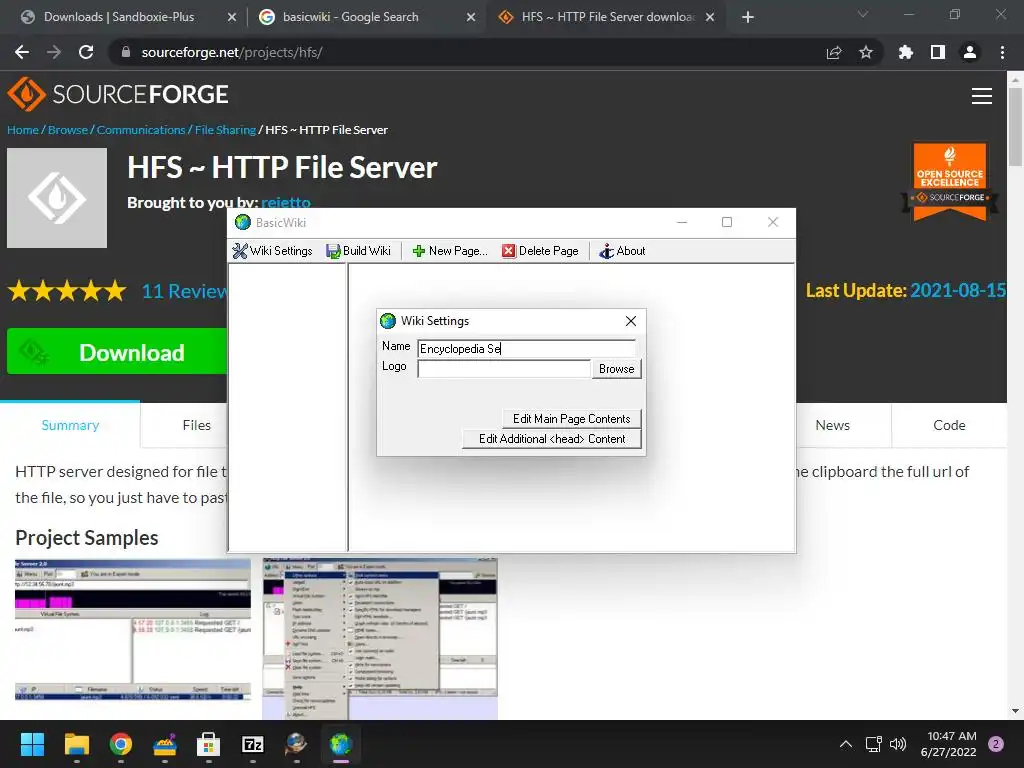The height and width of the screenshot is (768, 1024).
Task: Go back in Chrome
Action: pos(22,52)
